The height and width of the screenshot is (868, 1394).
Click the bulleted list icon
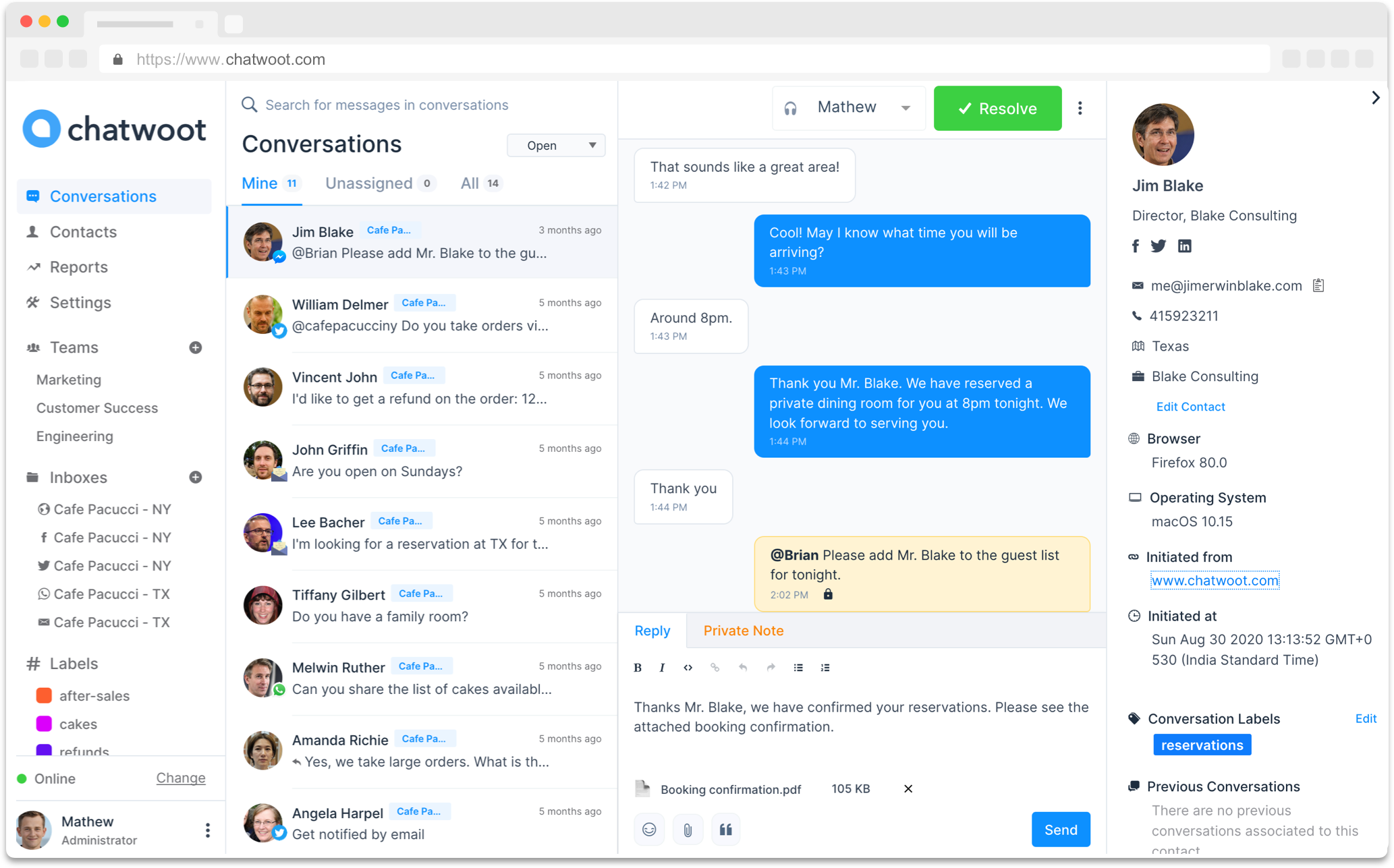coord(799,667)
